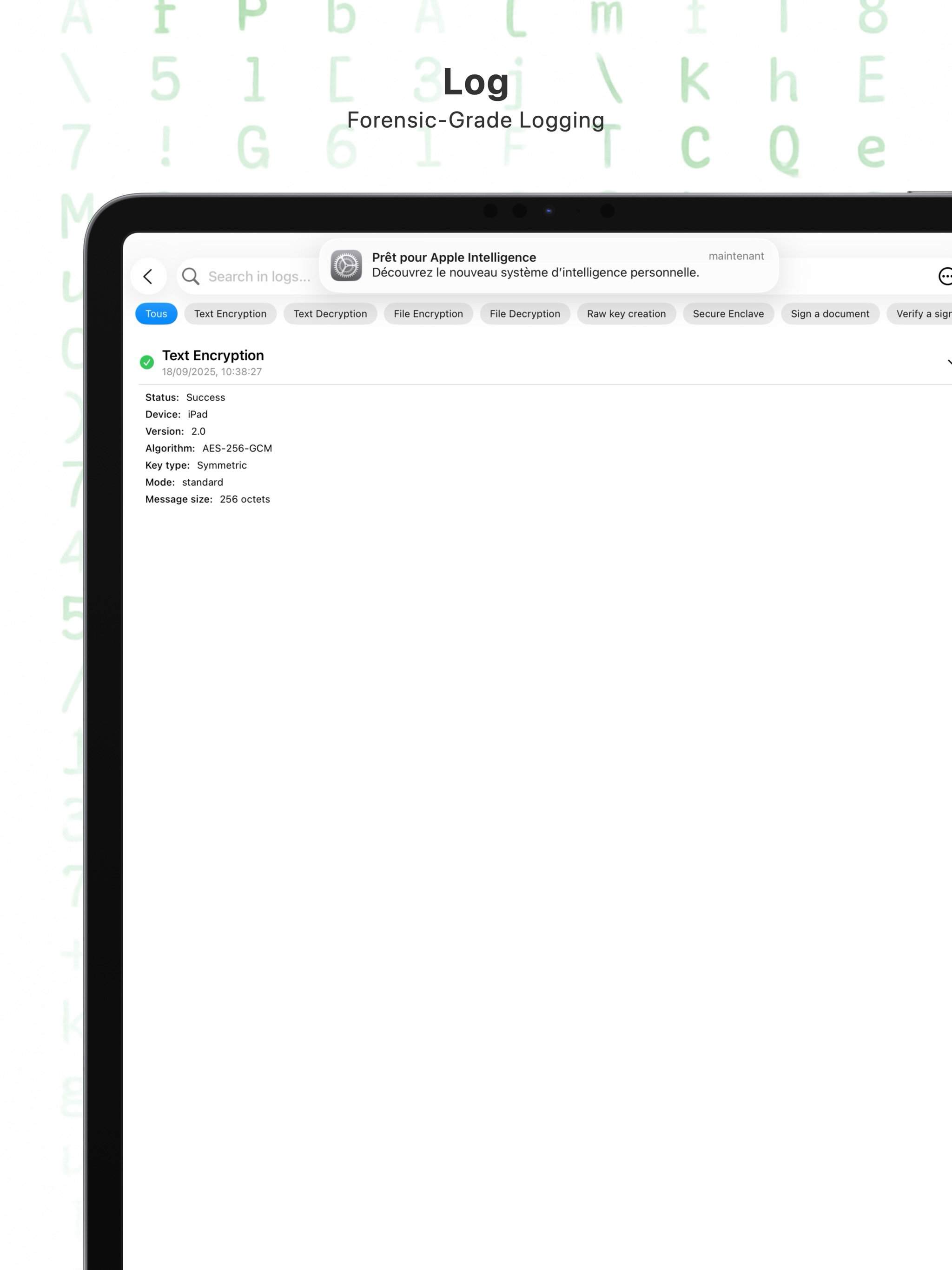Tap the Text Encryption entry title
The width and height of the screenshot is (952, 1270).
[x=213, y=356]
